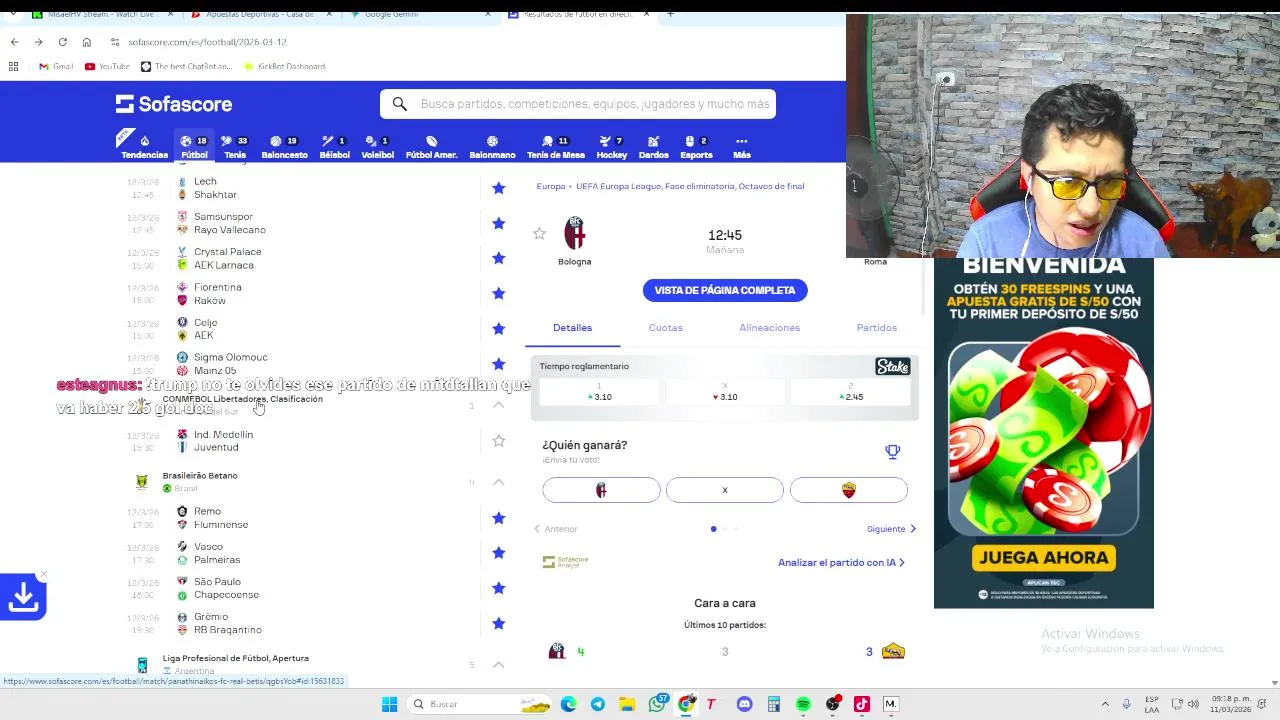This screenshot has width=1280, height=720.
Task: Toggle favorite star for Vasco vs Palmeiras
Action: click(x=498, y=552)
